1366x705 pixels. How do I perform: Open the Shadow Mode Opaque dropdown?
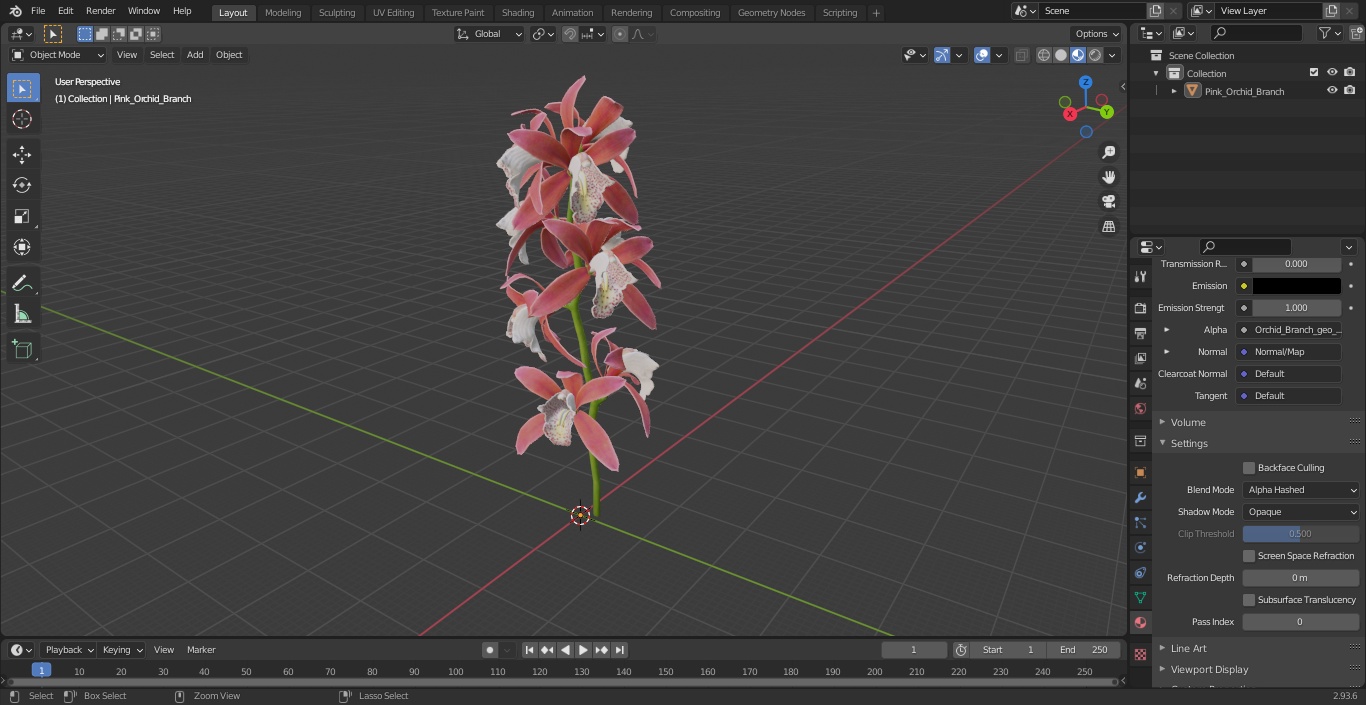tap(1301, 512)
